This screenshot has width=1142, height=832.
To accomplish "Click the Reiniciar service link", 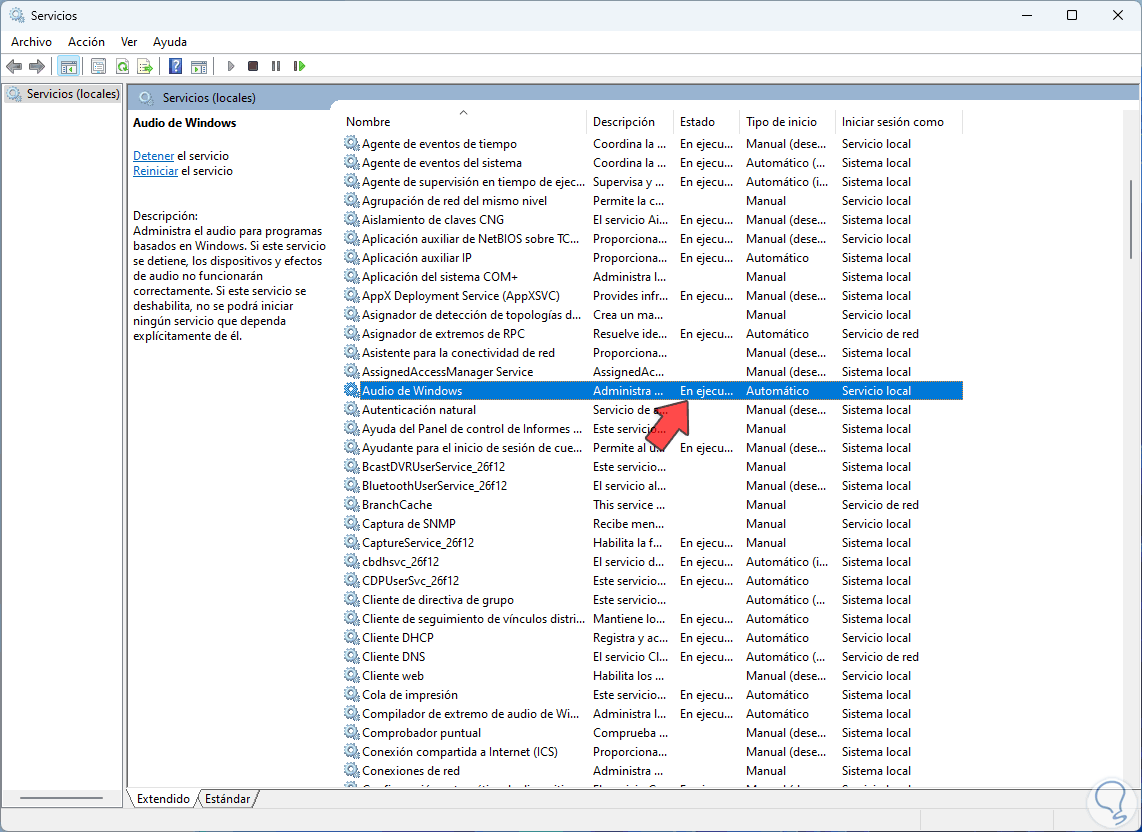I will point(156,171).
